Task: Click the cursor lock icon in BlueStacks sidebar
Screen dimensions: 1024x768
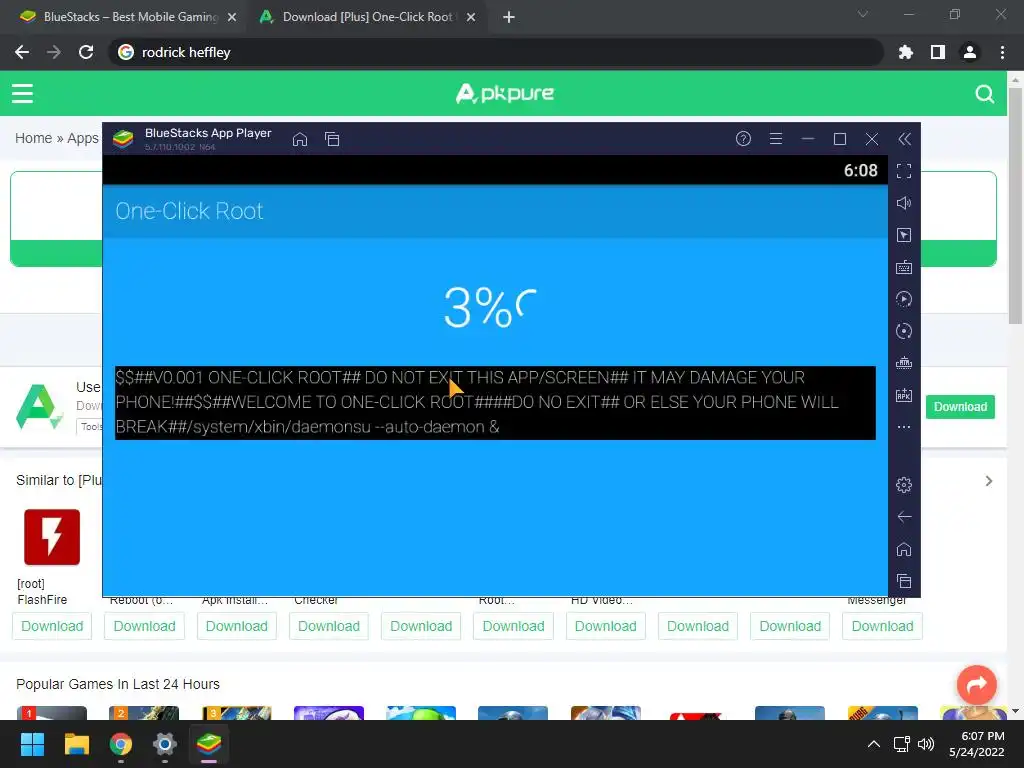Action: point(904,235)
